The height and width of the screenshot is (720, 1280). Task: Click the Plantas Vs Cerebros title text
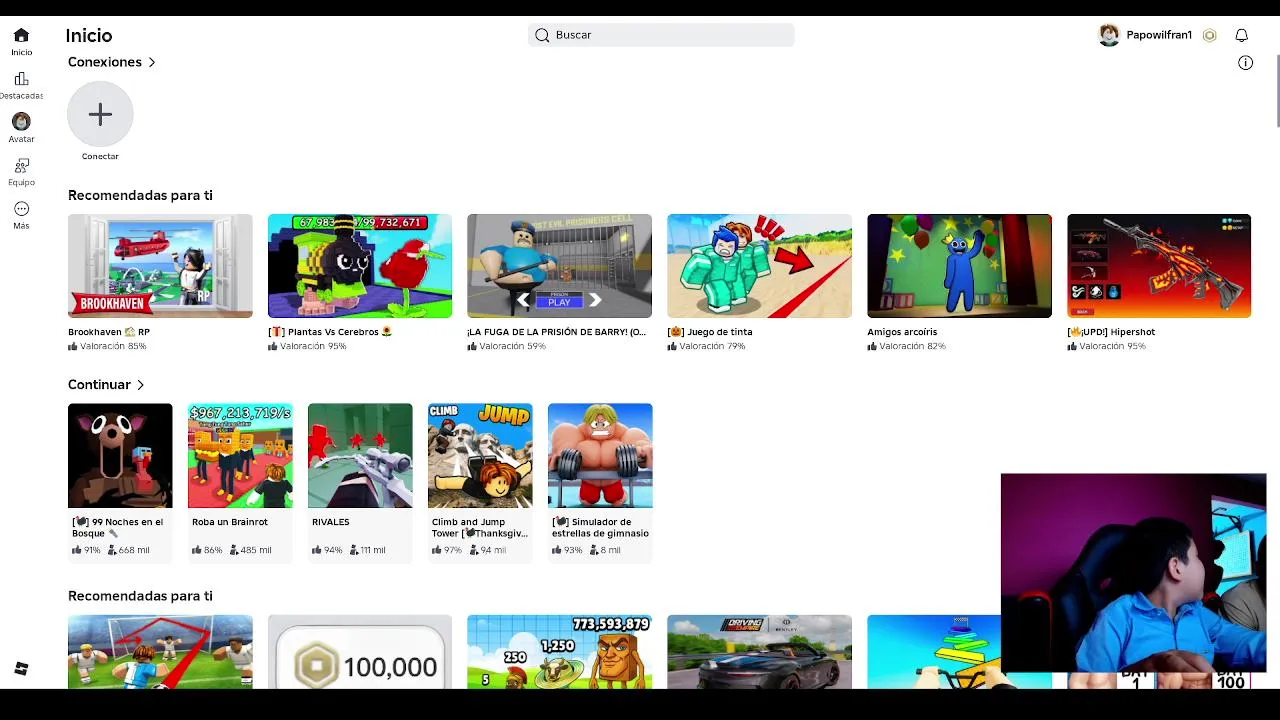[330, 332]
